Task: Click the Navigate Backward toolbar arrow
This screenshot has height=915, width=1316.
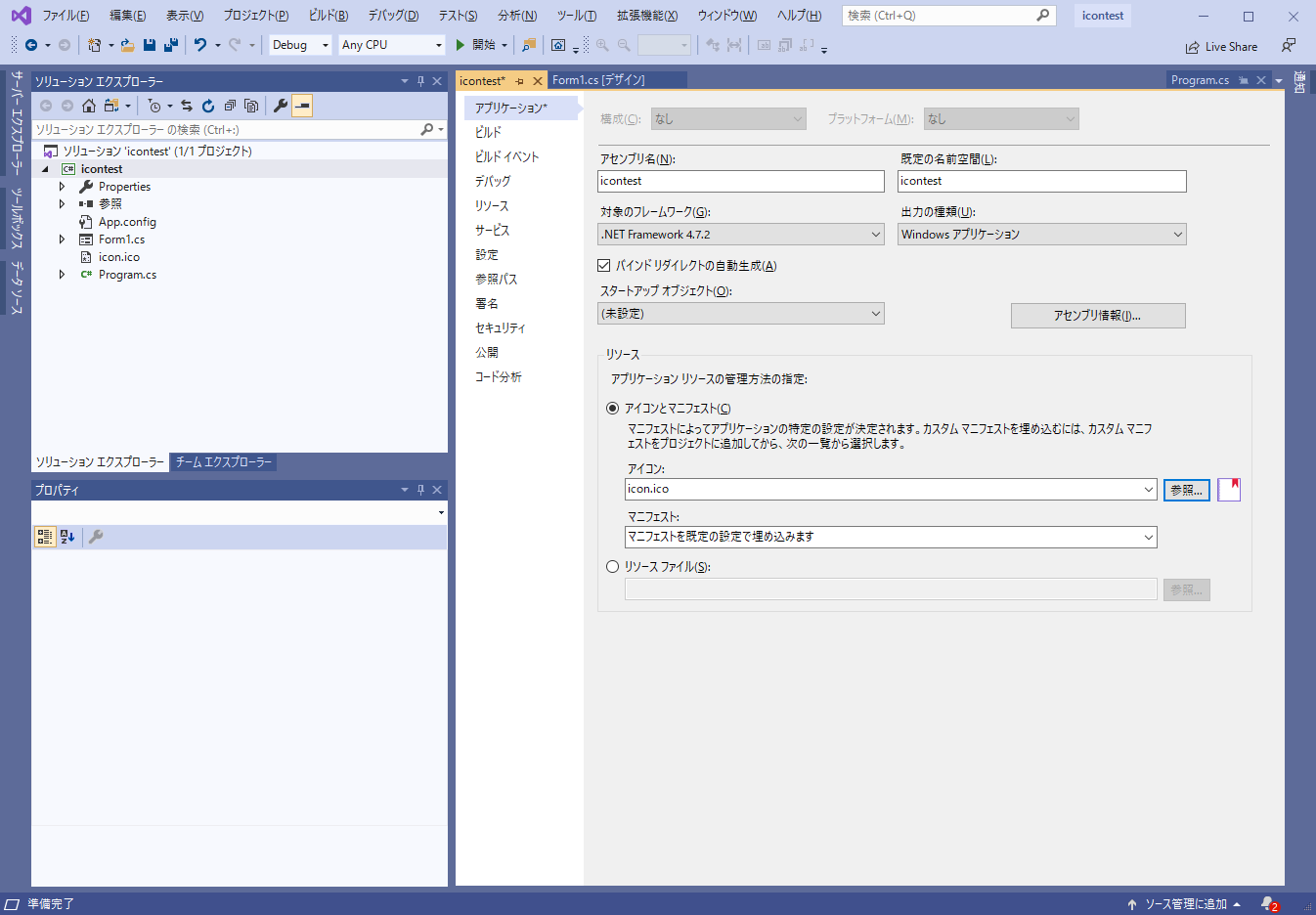Action: pyautogui.click(x=31, y=45)
